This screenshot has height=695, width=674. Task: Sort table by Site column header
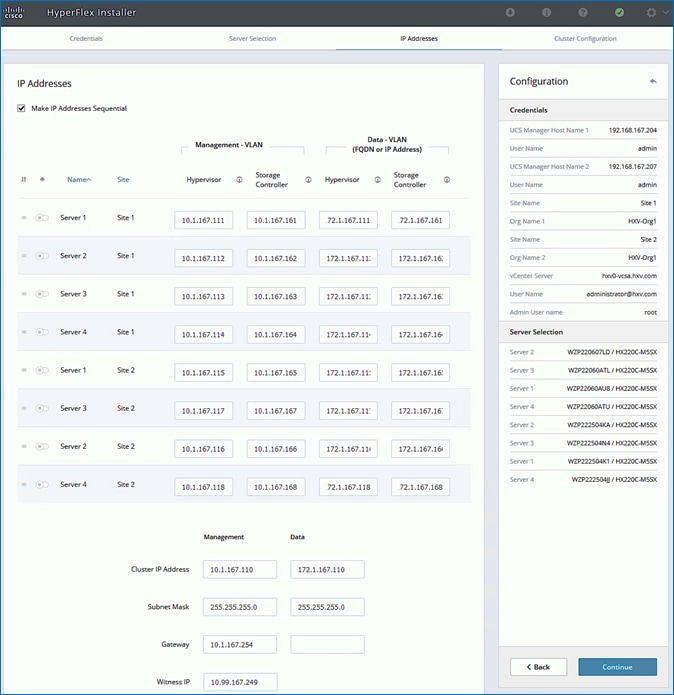click(x=123, y=180)
